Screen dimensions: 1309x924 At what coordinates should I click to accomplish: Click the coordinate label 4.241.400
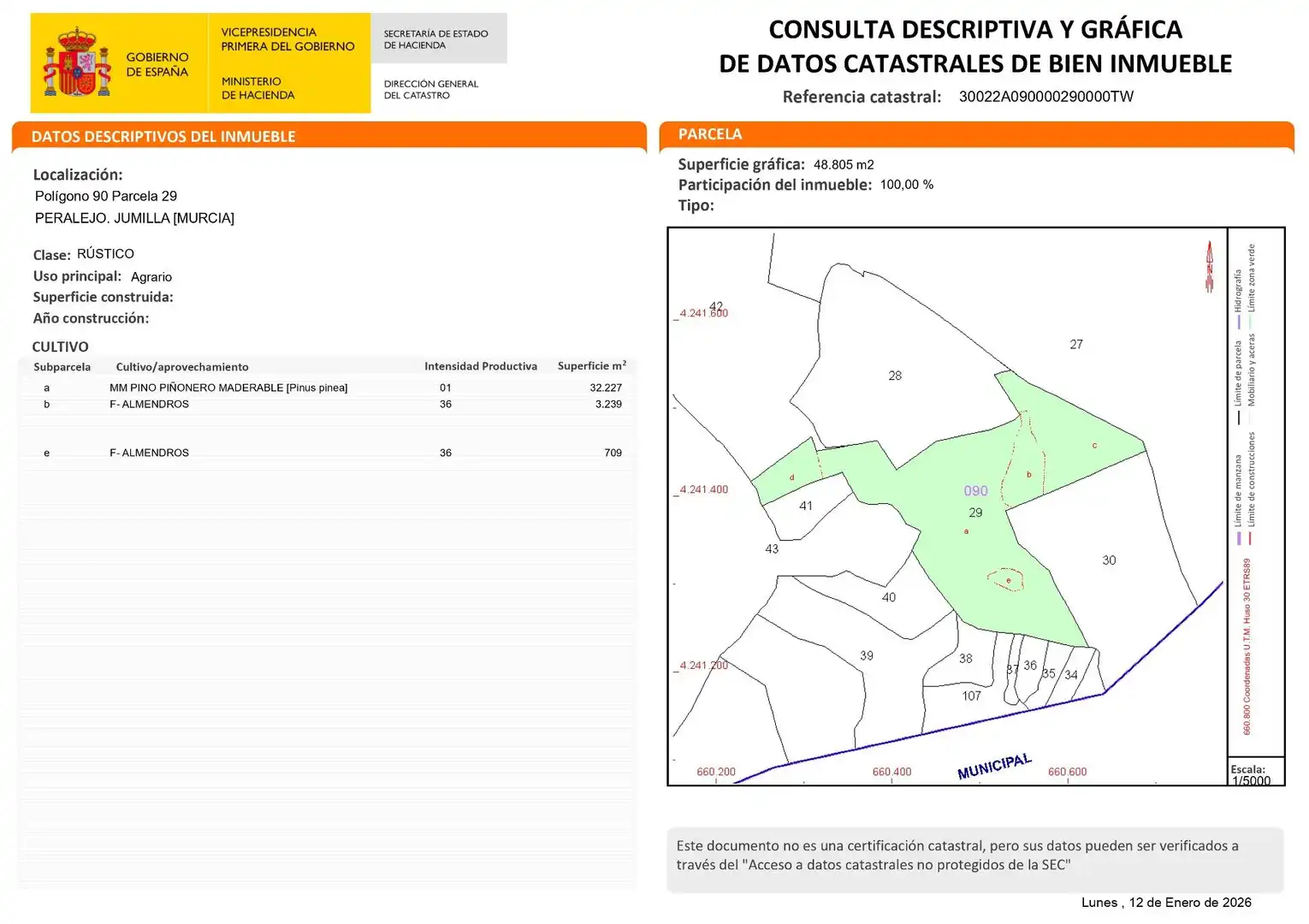(x=703, y=489)
